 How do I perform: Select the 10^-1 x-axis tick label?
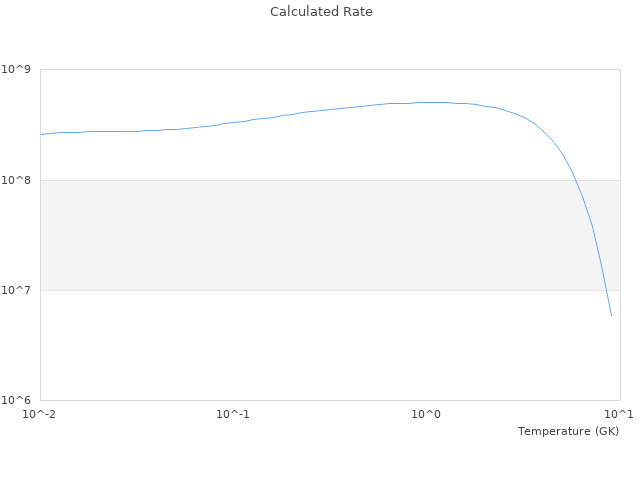233,414
